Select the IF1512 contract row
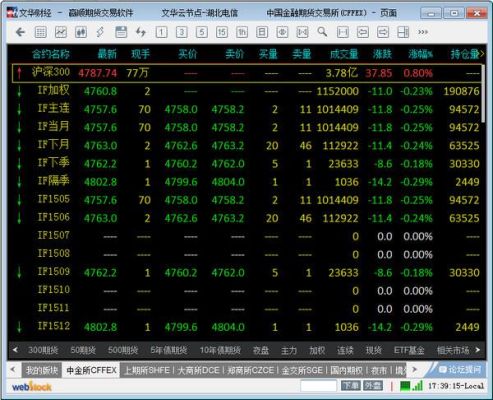Image resolution: width=493 pixels, height=400 pixels. coord(247,327)
